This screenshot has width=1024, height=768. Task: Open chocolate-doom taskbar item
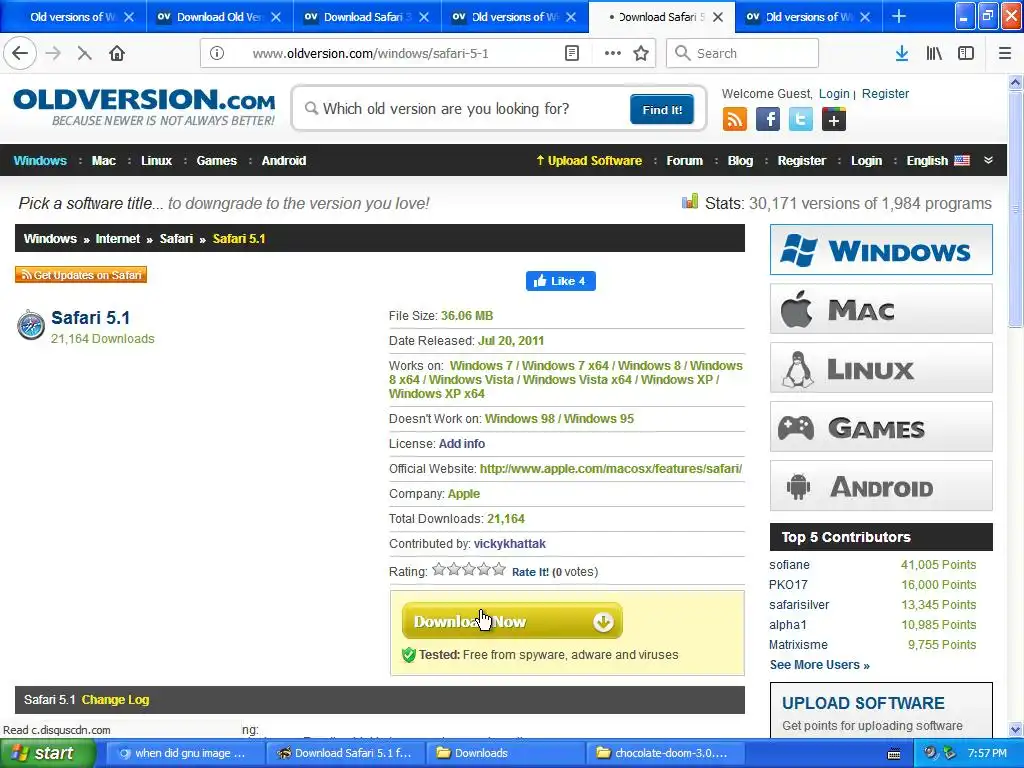[x=666, y=754]
